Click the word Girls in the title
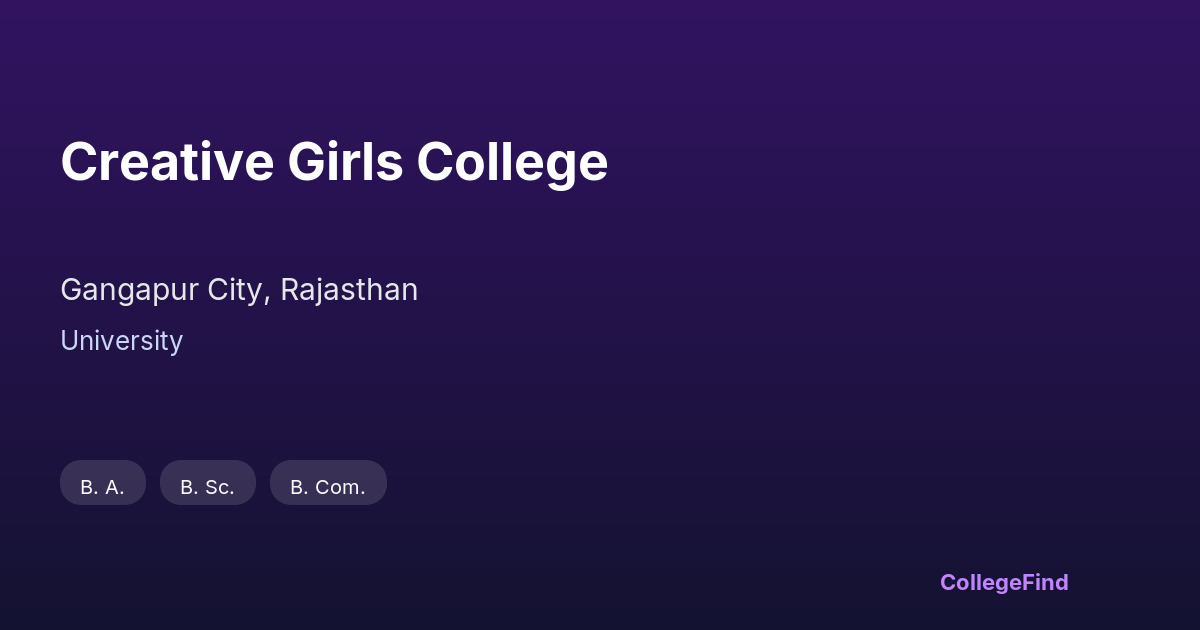 (345, 162)
